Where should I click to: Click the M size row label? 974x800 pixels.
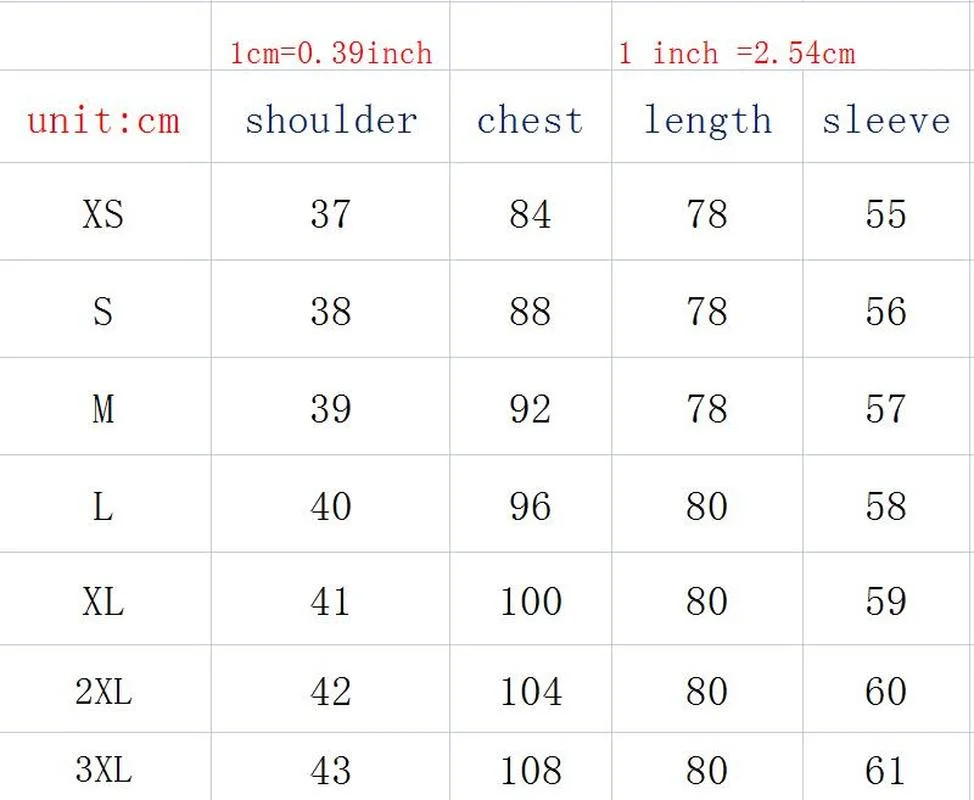(x=104, y=408)
